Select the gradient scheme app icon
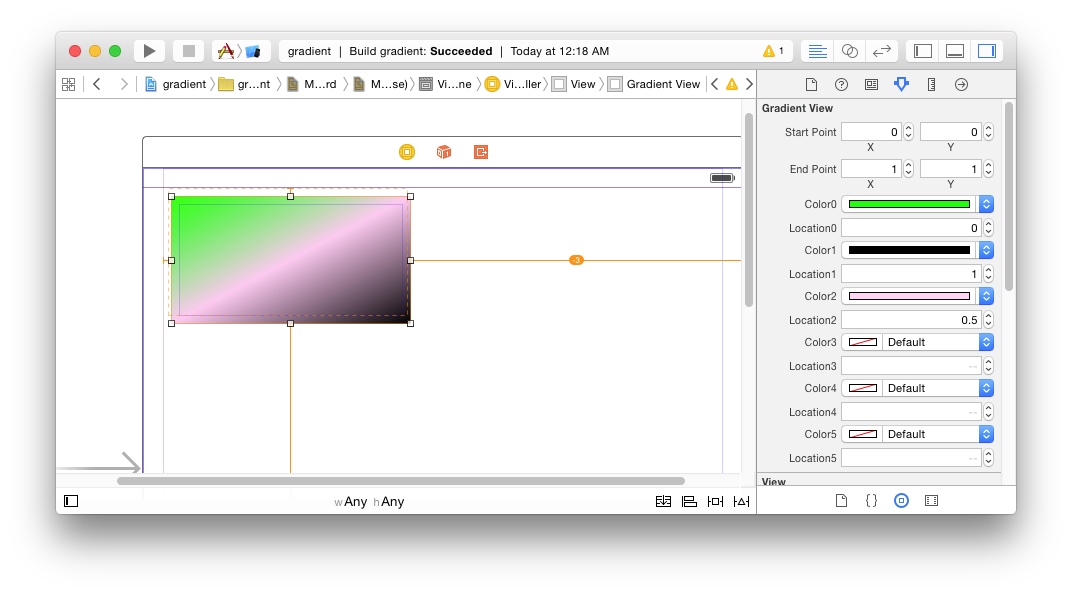Screen dimensions: 1072x594 pyautogui.click(x=253, y=51)
